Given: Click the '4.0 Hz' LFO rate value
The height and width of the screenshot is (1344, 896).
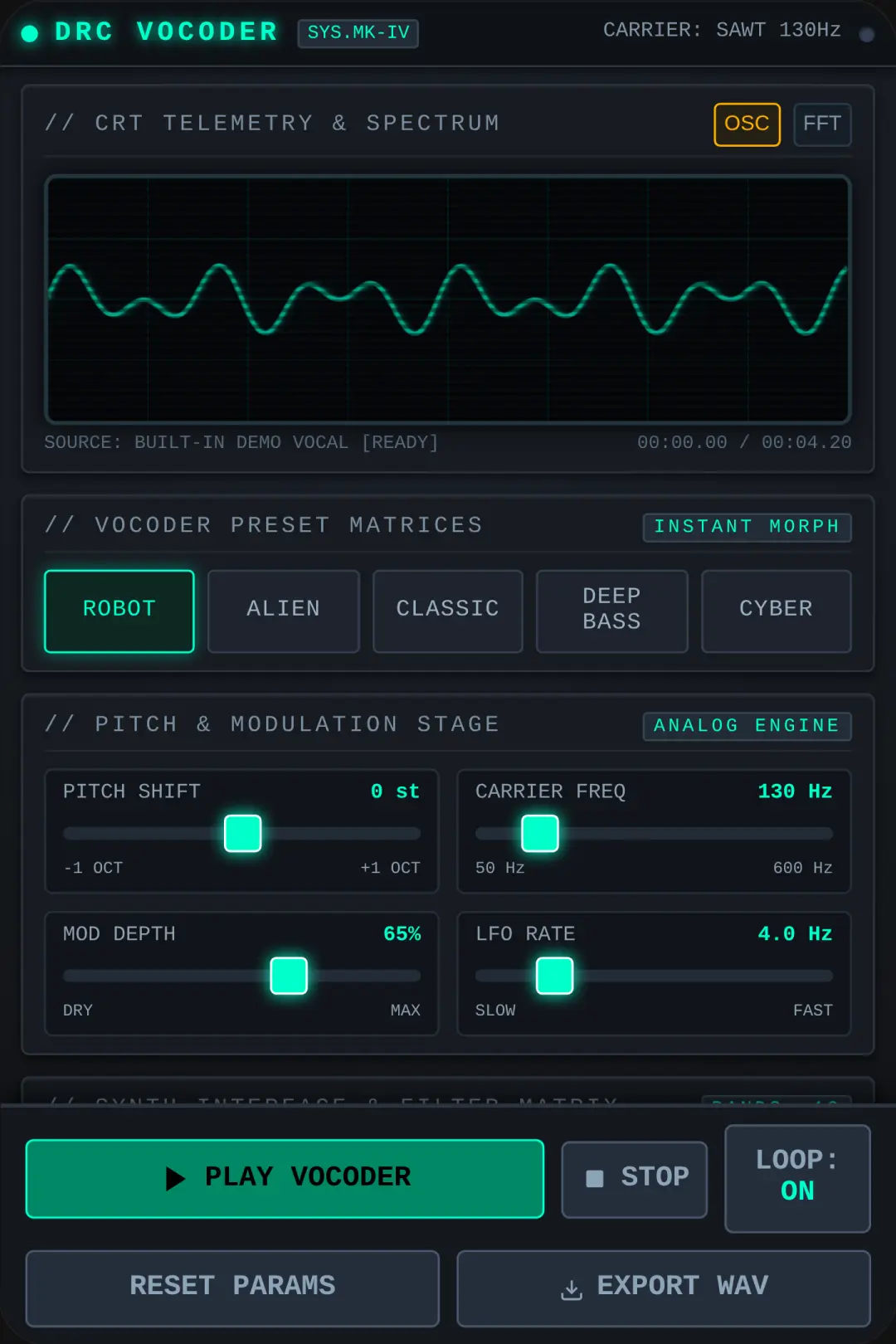Looking at the screenshot, I should pos(795,935).
